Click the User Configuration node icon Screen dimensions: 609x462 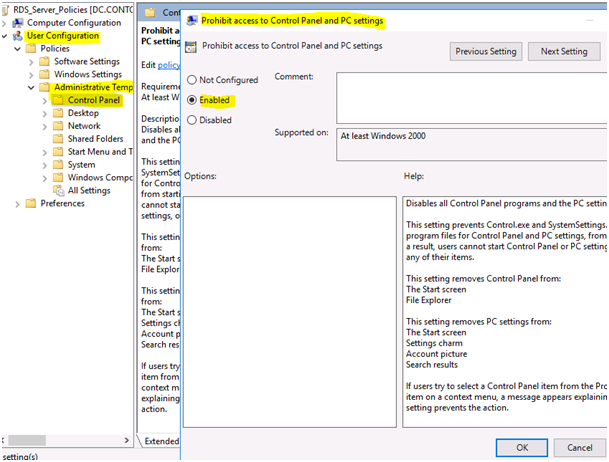(18, 36)
